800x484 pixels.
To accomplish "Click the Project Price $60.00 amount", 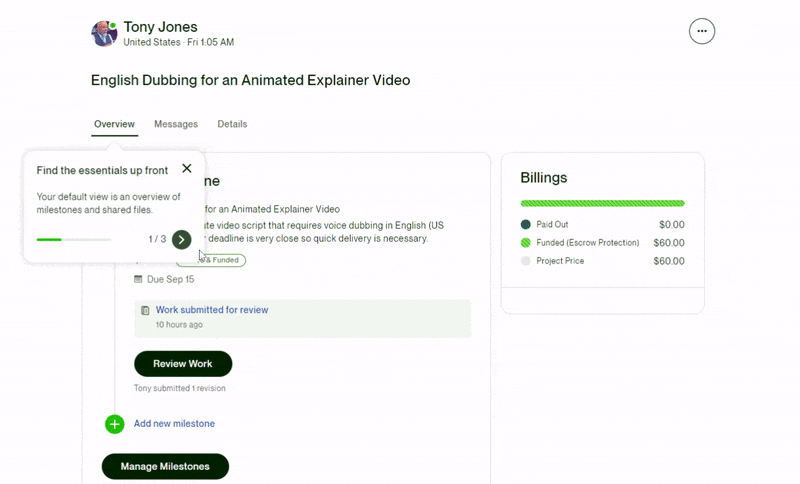I will (x=669, y=261).
